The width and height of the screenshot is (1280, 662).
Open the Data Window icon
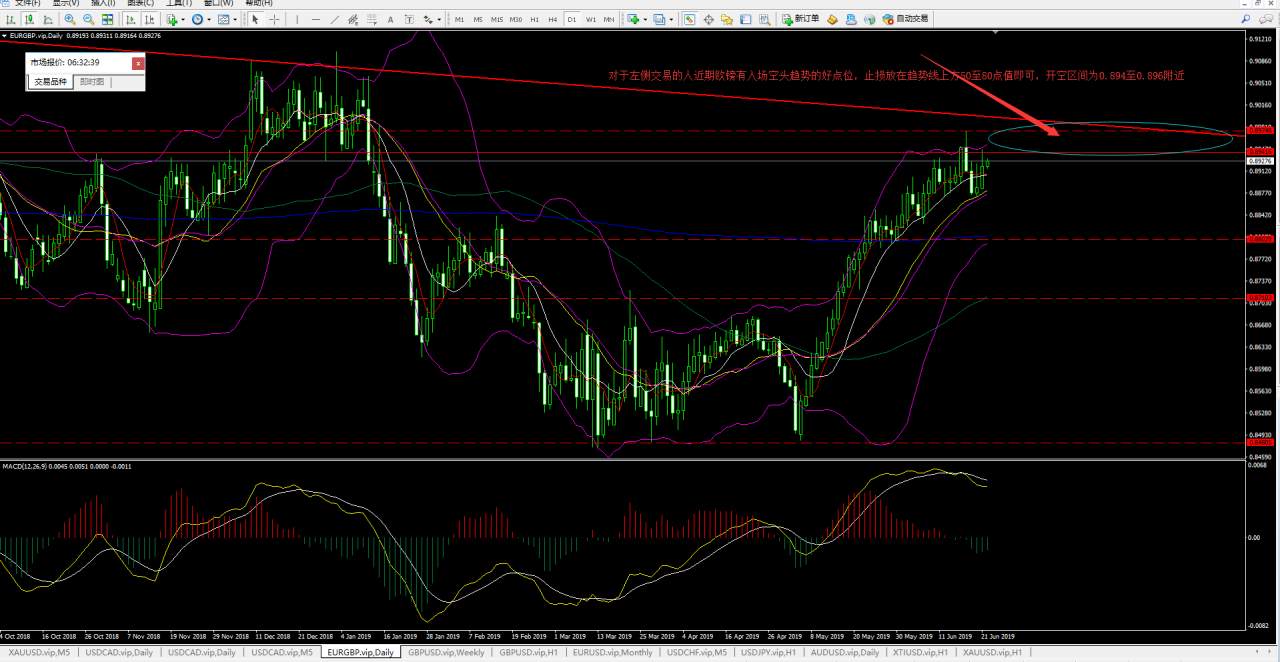click(709, 19)
